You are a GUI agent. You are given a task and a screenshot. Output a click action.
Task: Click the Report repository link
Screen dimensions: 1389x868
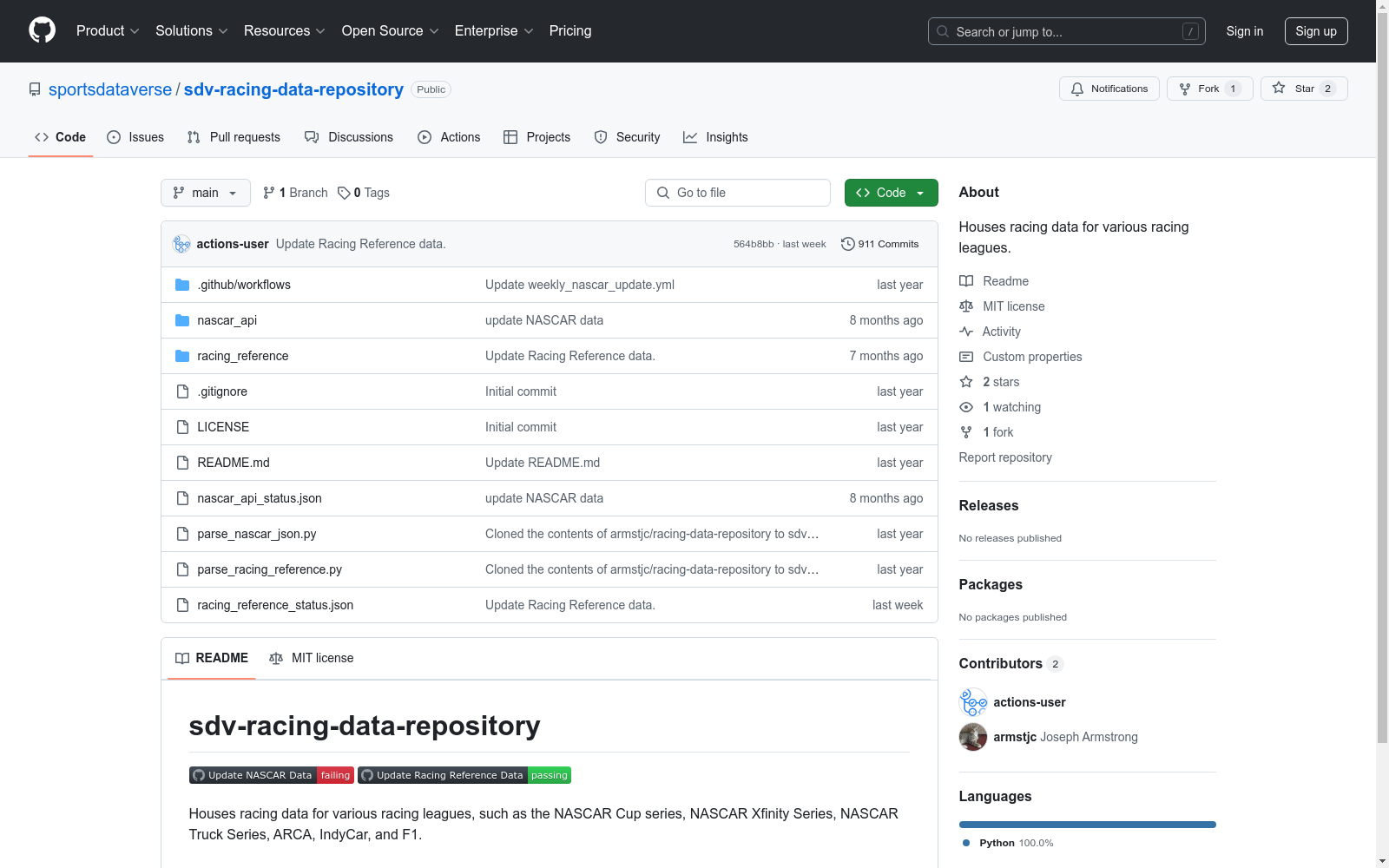pos(1005,457)
